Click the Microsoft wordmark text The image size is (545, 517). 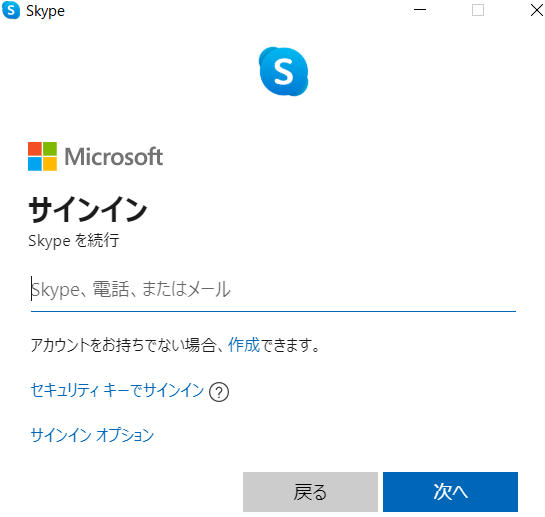click(114, 156)
